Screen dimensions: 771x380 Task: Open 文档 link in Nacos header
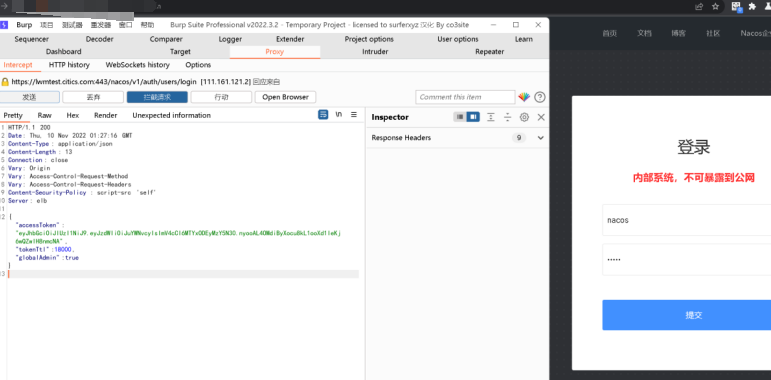(x=644, y=33)
